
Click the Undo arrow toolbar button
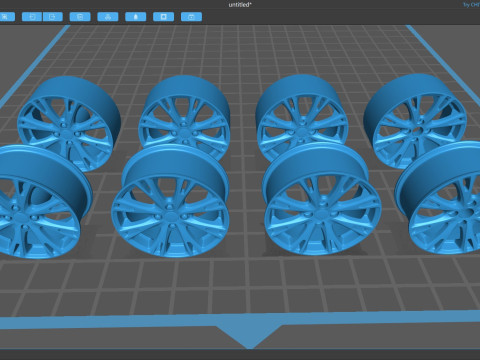point(32,17)
